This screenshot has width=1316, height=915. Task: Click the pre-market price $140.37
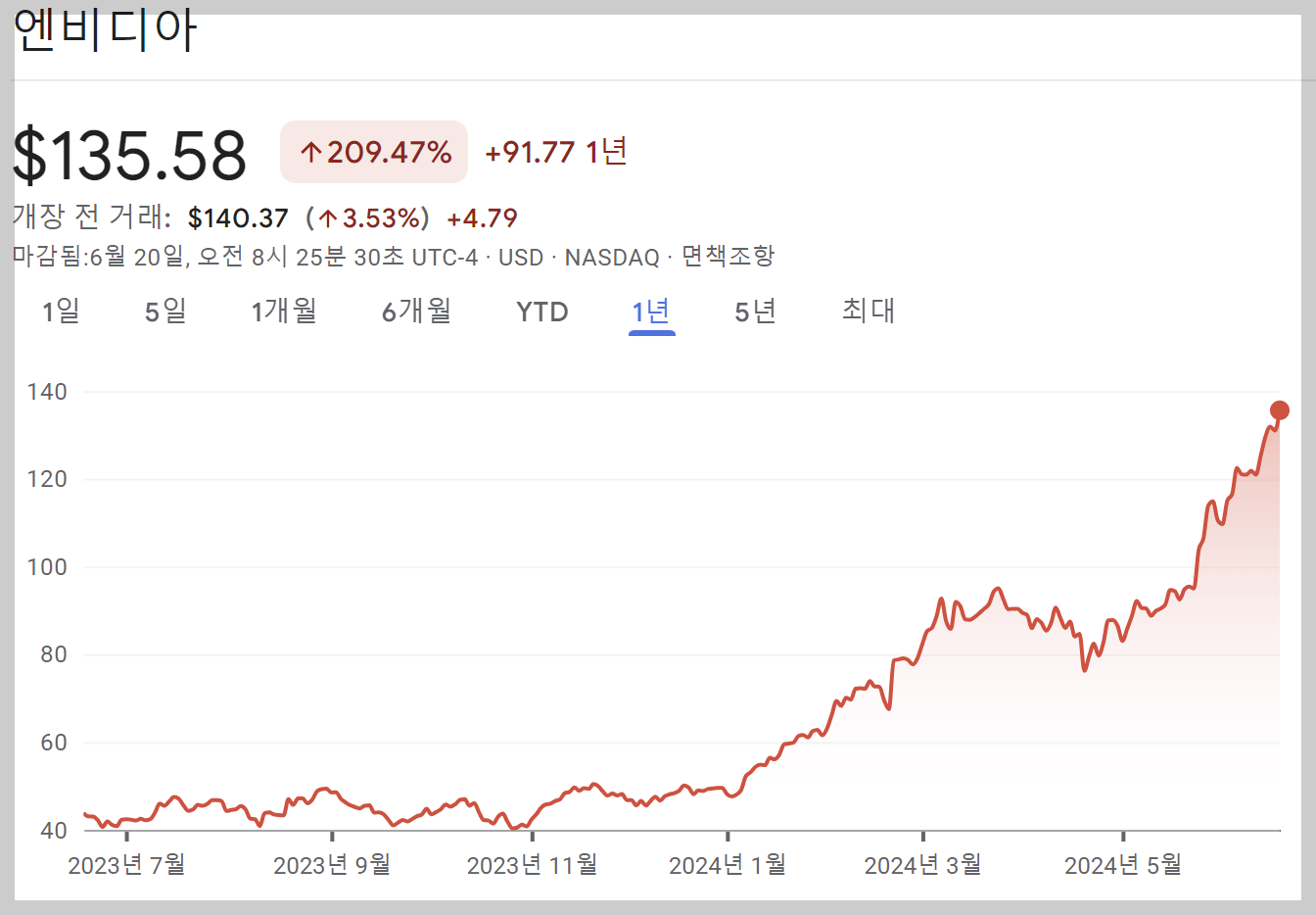pos(238,217)
